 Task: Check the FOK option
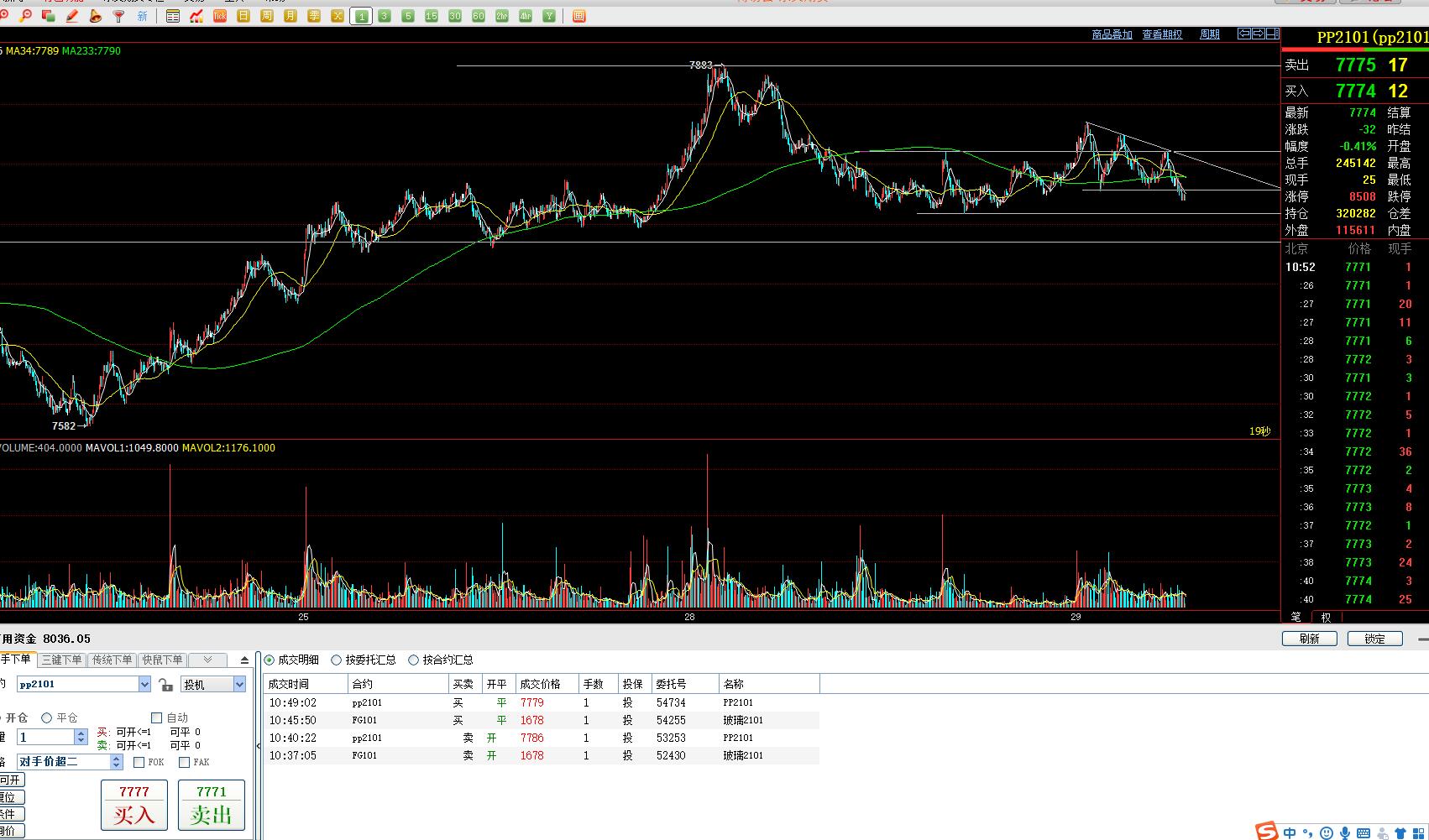click(x=139, y=762)
